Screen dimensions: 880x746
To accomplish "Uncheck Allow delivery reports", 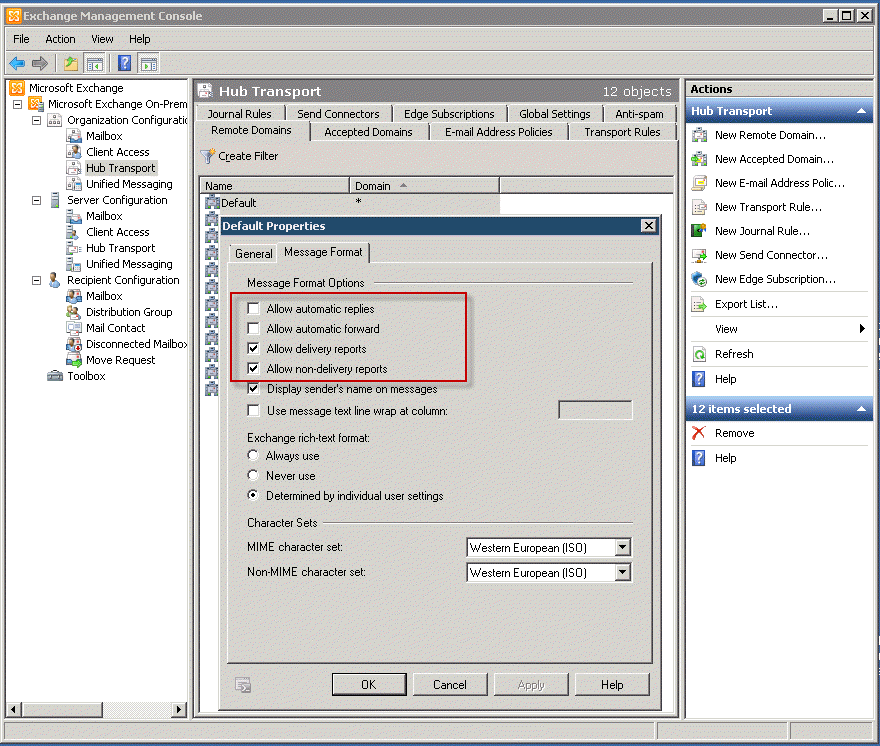I will point(254,349).
